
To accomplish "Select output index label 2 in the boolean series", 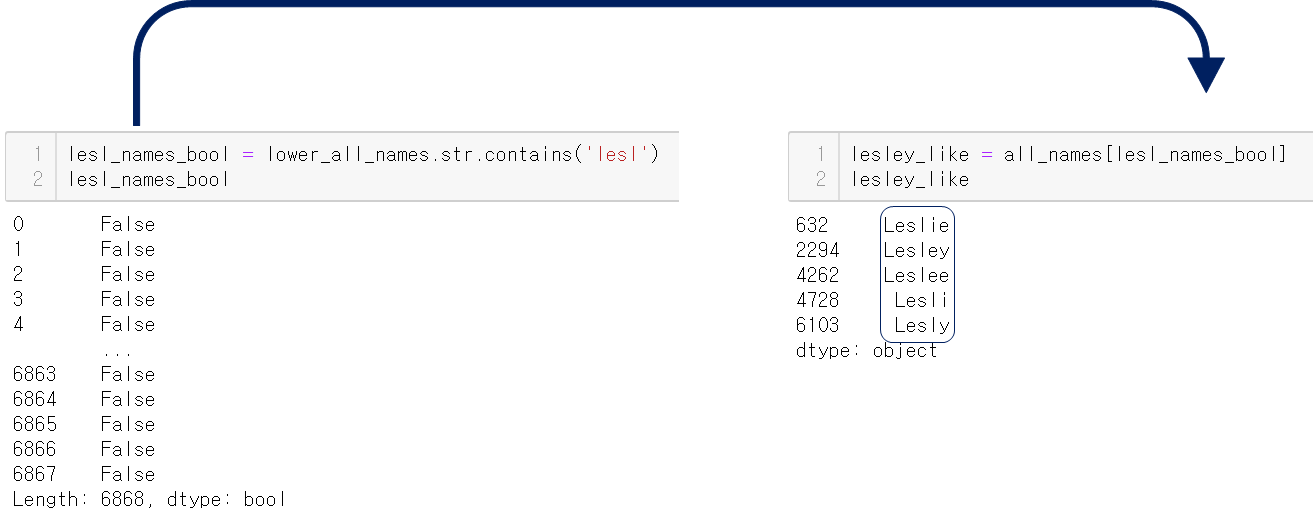I will click(x=19, y=274).
